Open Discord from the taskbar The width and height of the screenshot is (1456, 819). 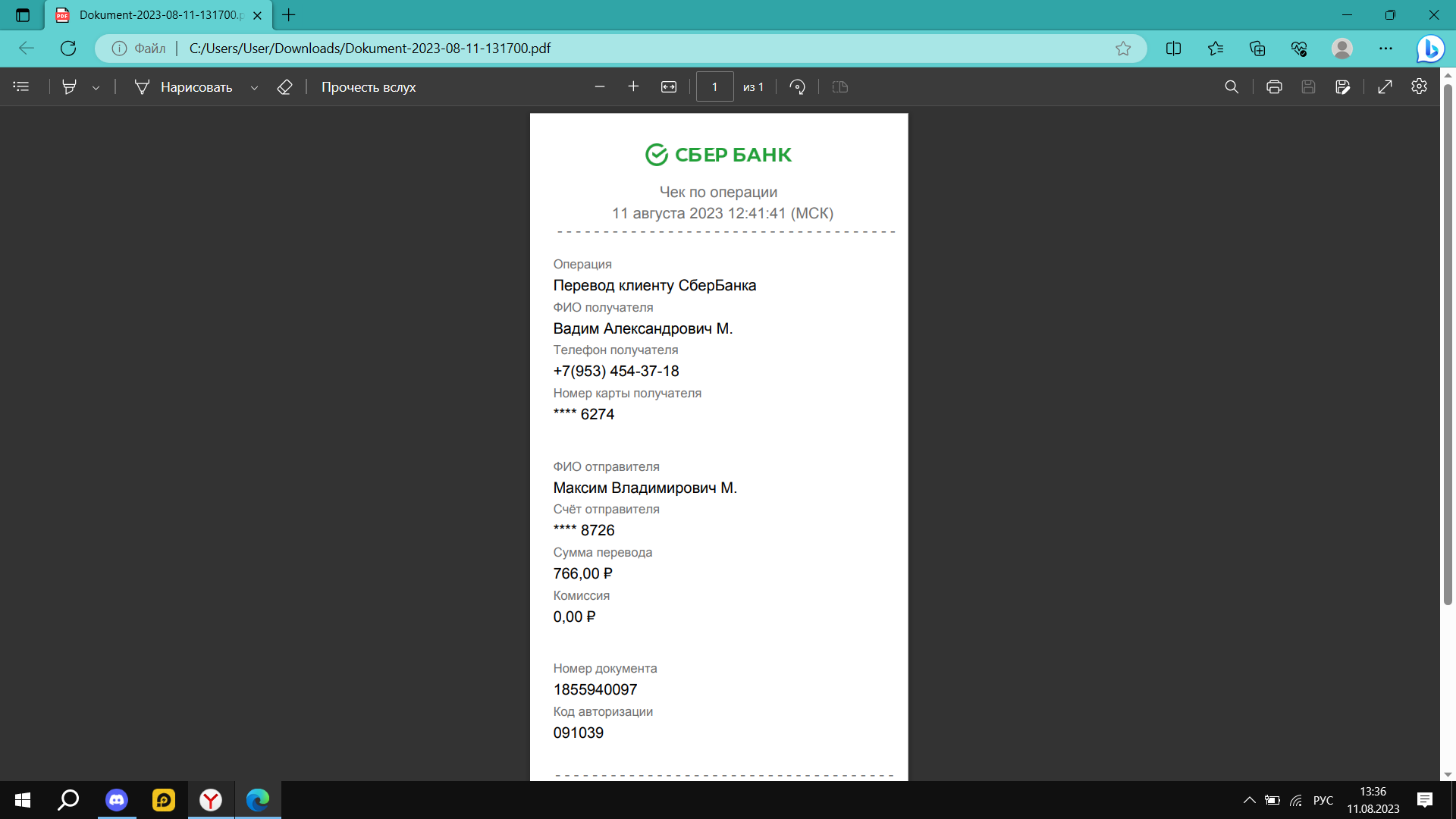[117, 800]
